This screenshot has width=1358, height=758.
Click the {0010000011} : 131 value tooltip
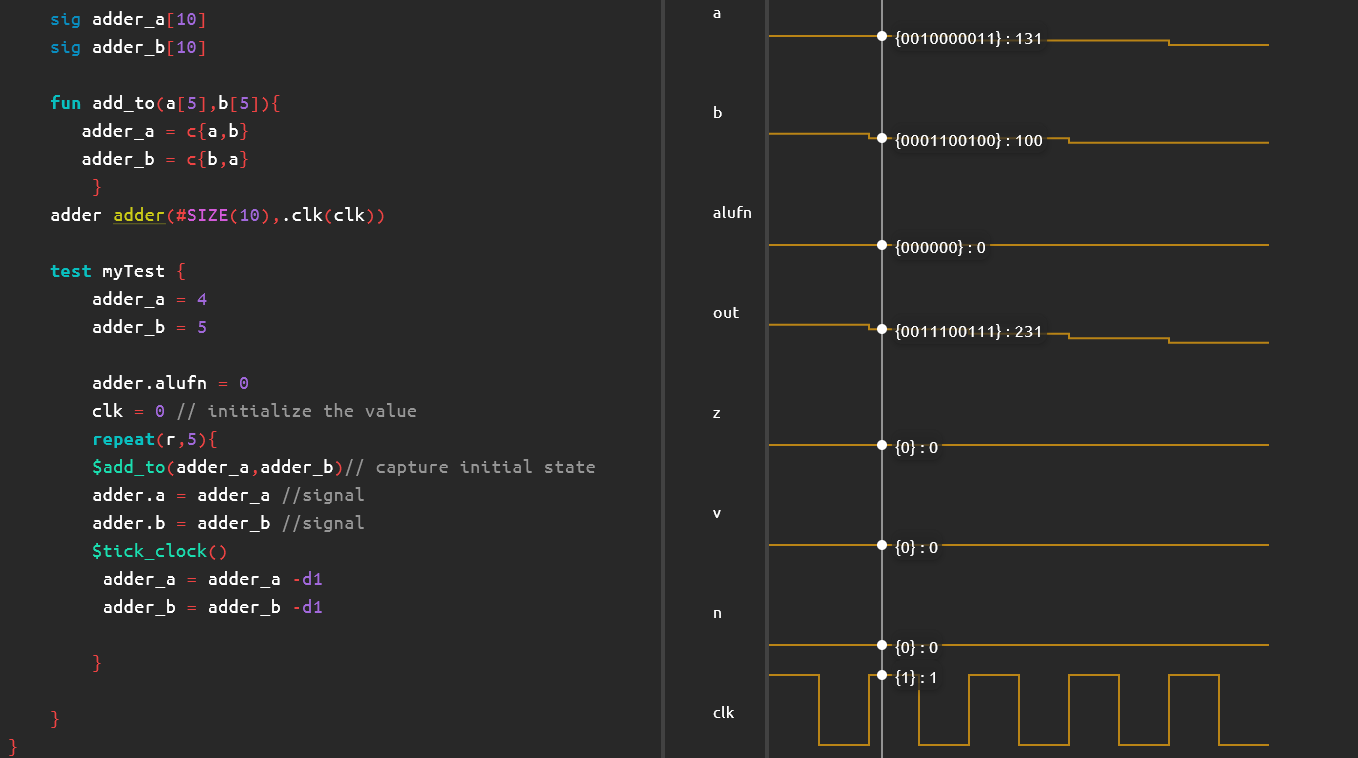[x=969, y=39]
